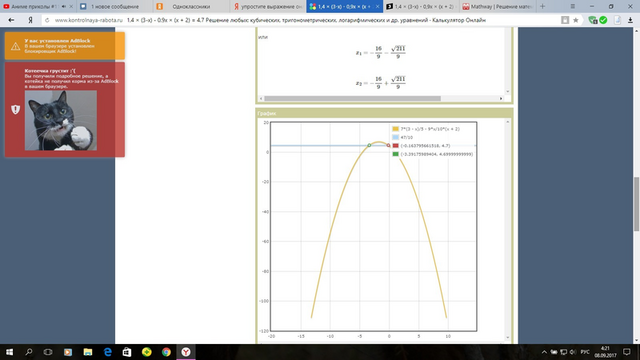The height and width of the screenshot is (360, 640).
Task: Bookmark this page with the star icon
Action: coord(576,20)
